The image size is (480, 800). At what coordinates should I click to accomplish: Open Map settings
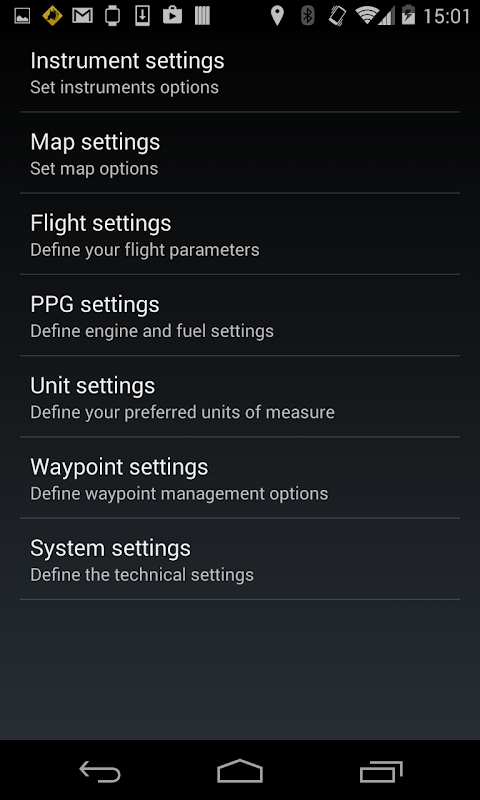[x=240, y=153]
